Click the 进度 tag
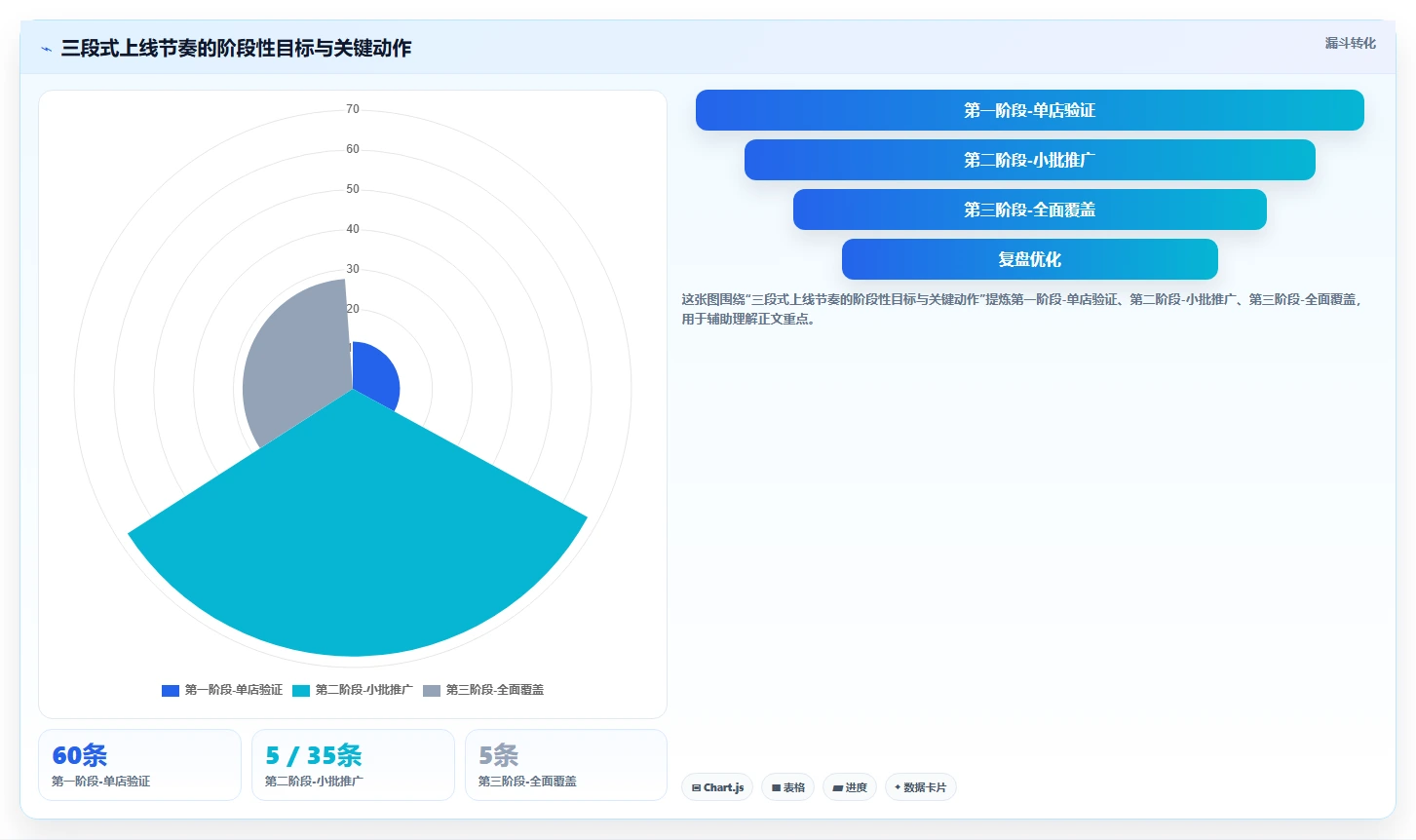This screenshot has height=840, width=1416. click(x=850, y=787)
